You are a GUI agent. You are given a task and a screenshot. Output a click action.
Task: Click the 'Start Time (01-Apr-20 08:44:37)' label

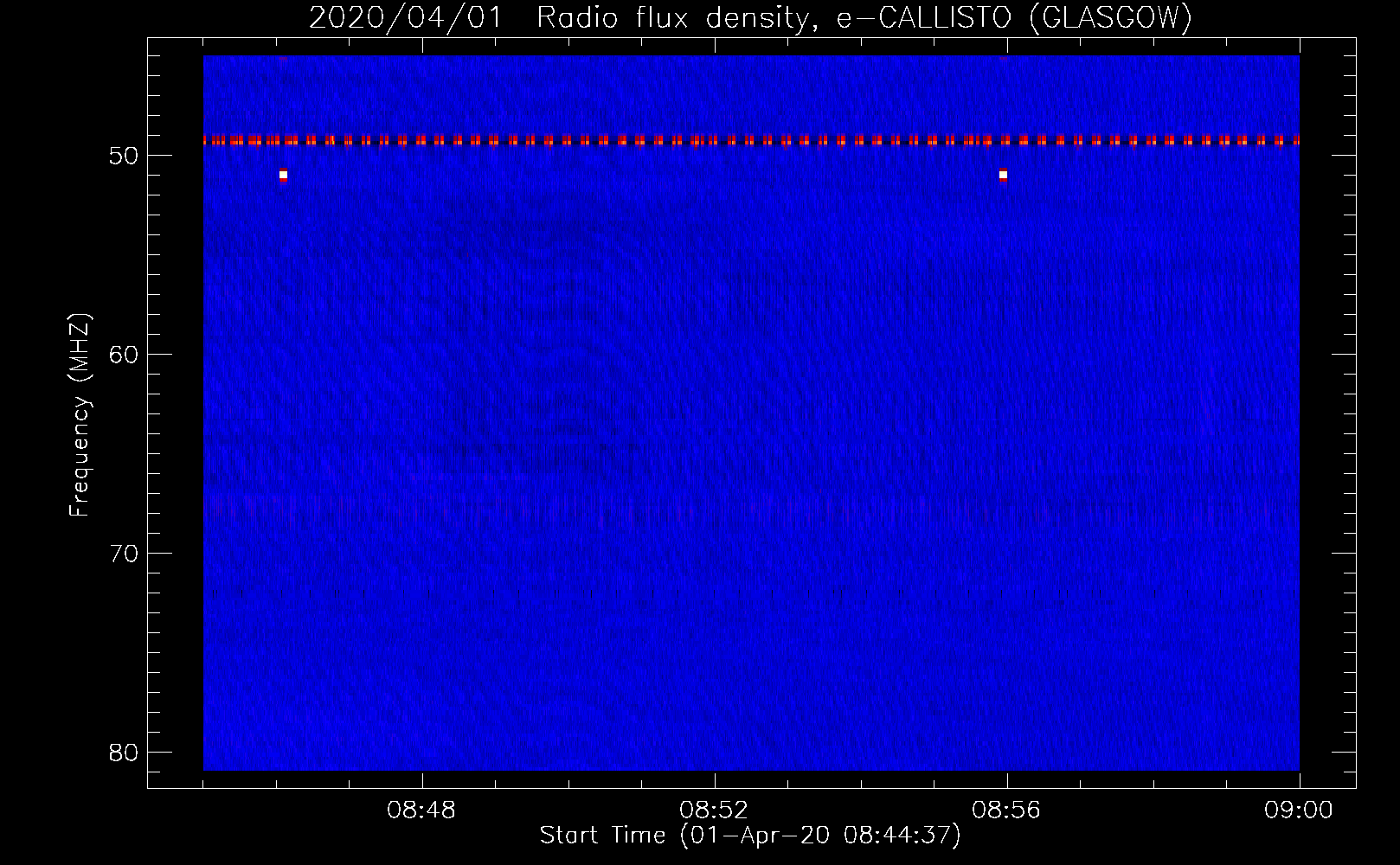[x=750, y=836]
